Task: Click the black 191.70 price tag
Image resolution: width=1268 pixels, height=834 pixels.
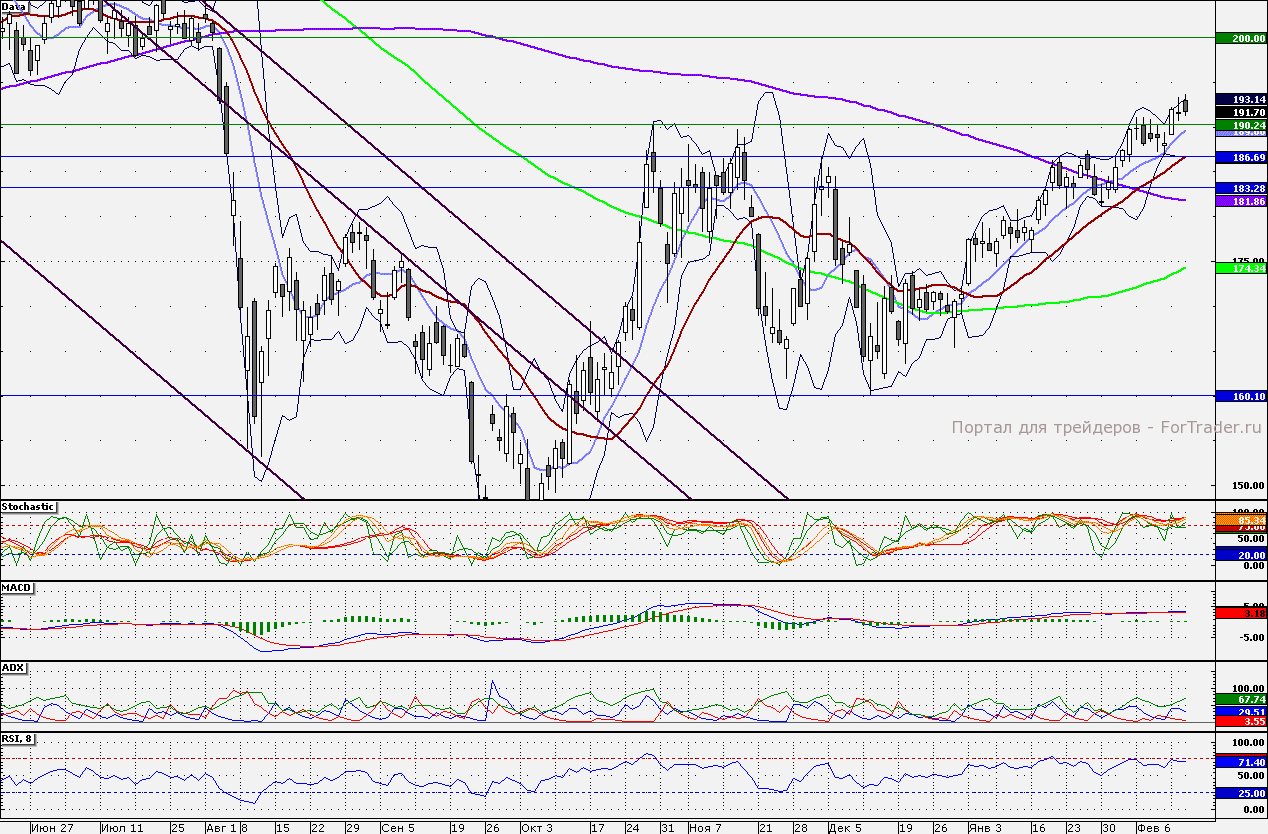Action: click(x=1241, y=113)
